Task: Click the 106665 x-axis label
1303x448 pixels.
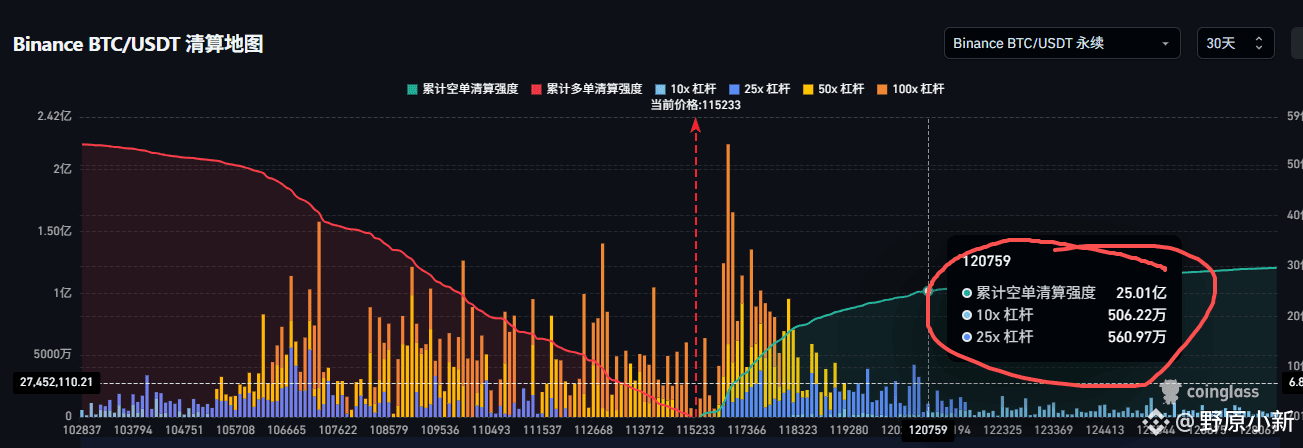Action: (x=288, y=429)
